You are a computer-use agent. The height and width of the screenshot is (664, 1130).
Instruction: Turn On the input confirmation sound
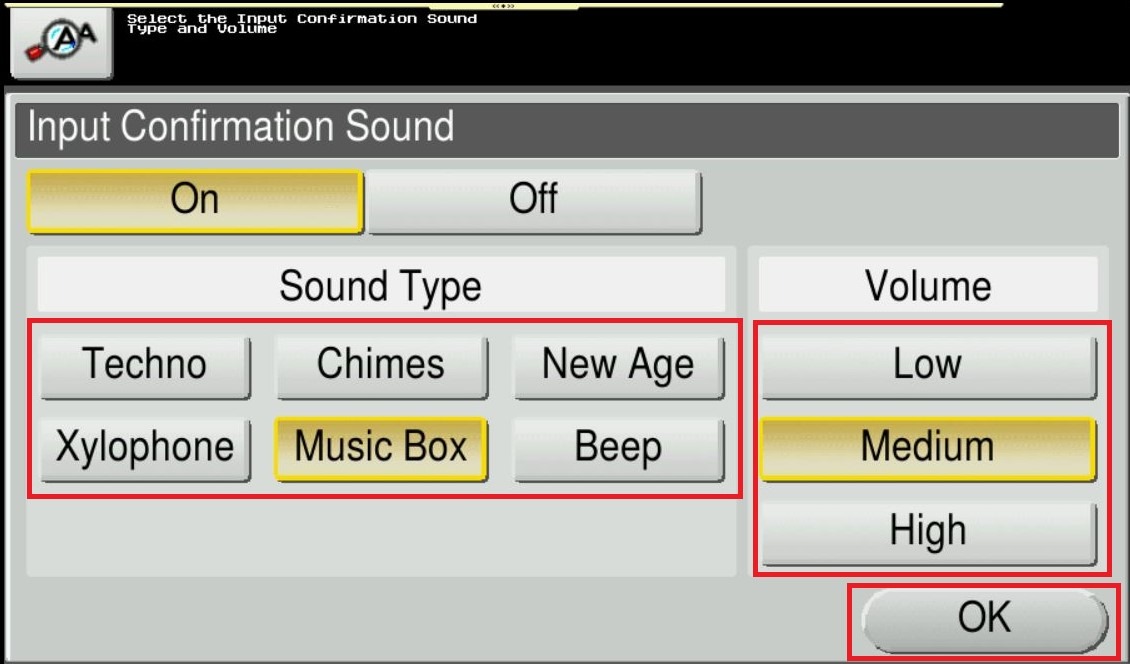click(x=194, y=200)
